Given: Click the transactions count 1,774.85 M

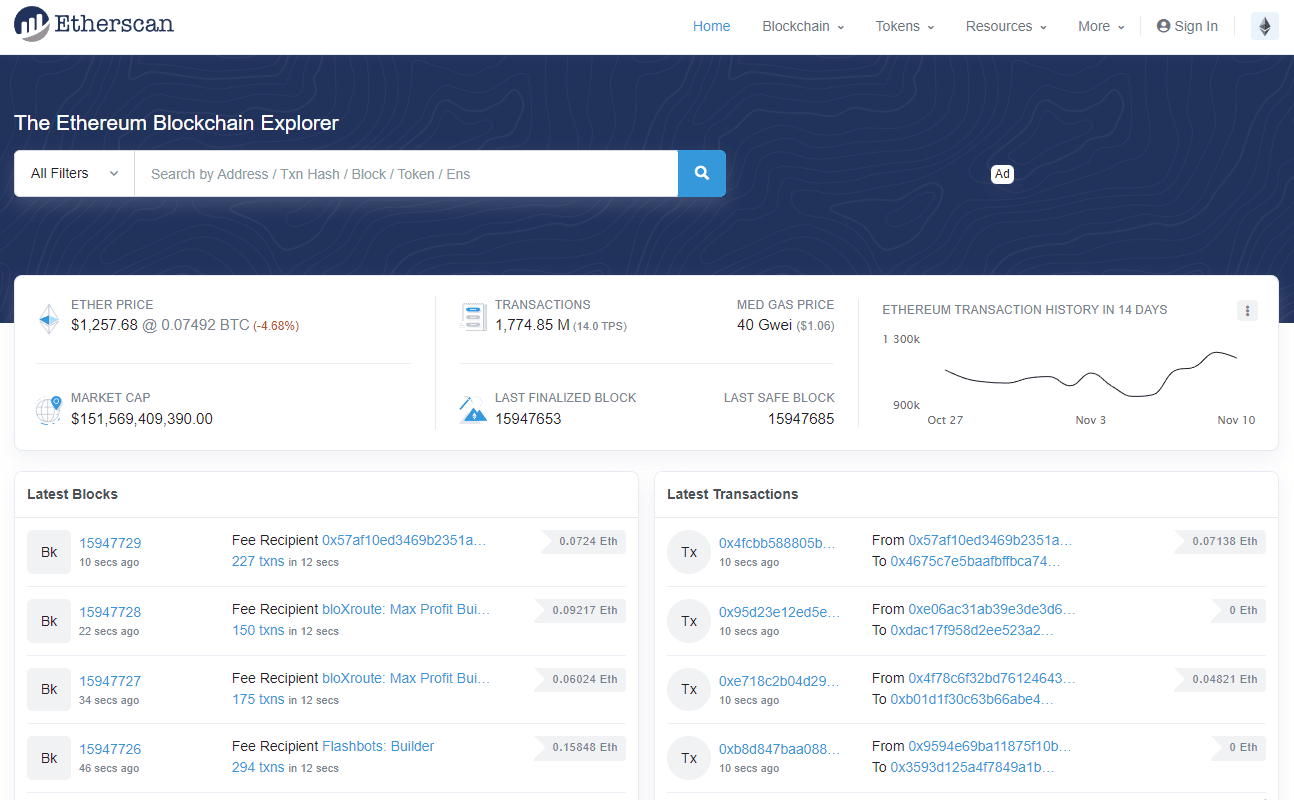Looking at the screenshot, I should tap(532, 325).
